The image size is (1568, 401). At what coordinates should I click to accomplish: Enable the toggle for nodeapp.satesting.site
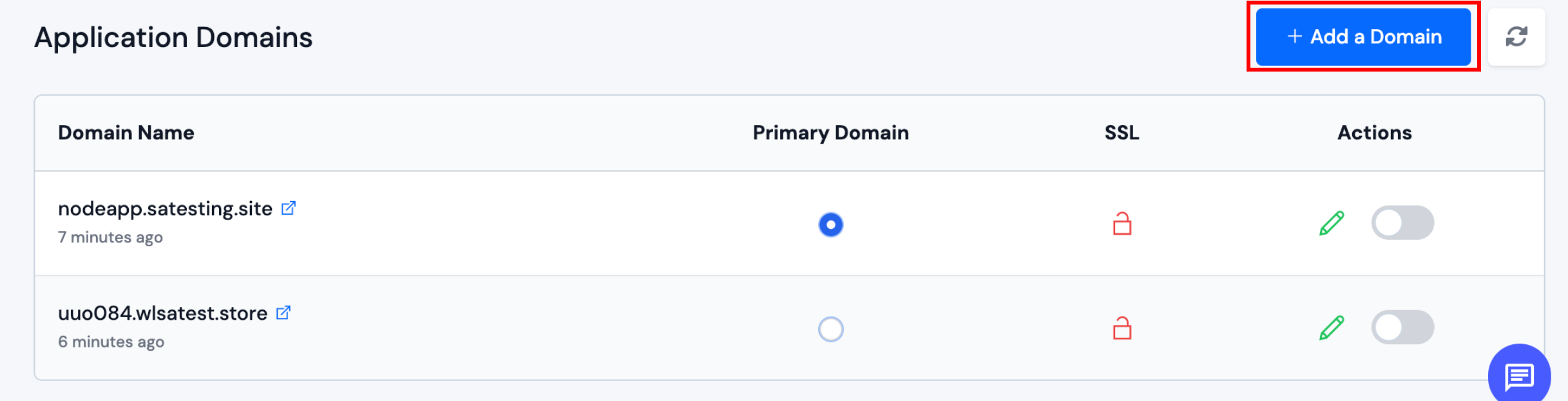1404,222
